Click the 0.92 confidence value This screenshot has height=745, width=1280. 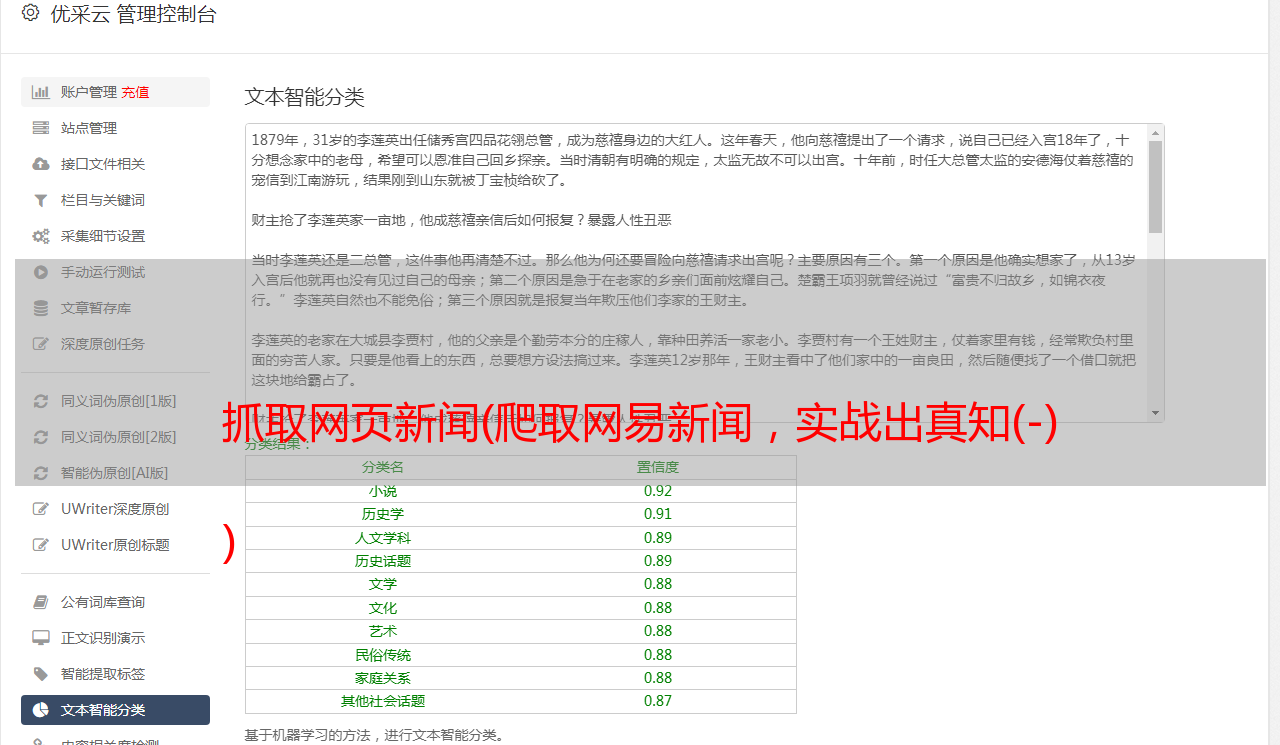[x=658, y=491]
